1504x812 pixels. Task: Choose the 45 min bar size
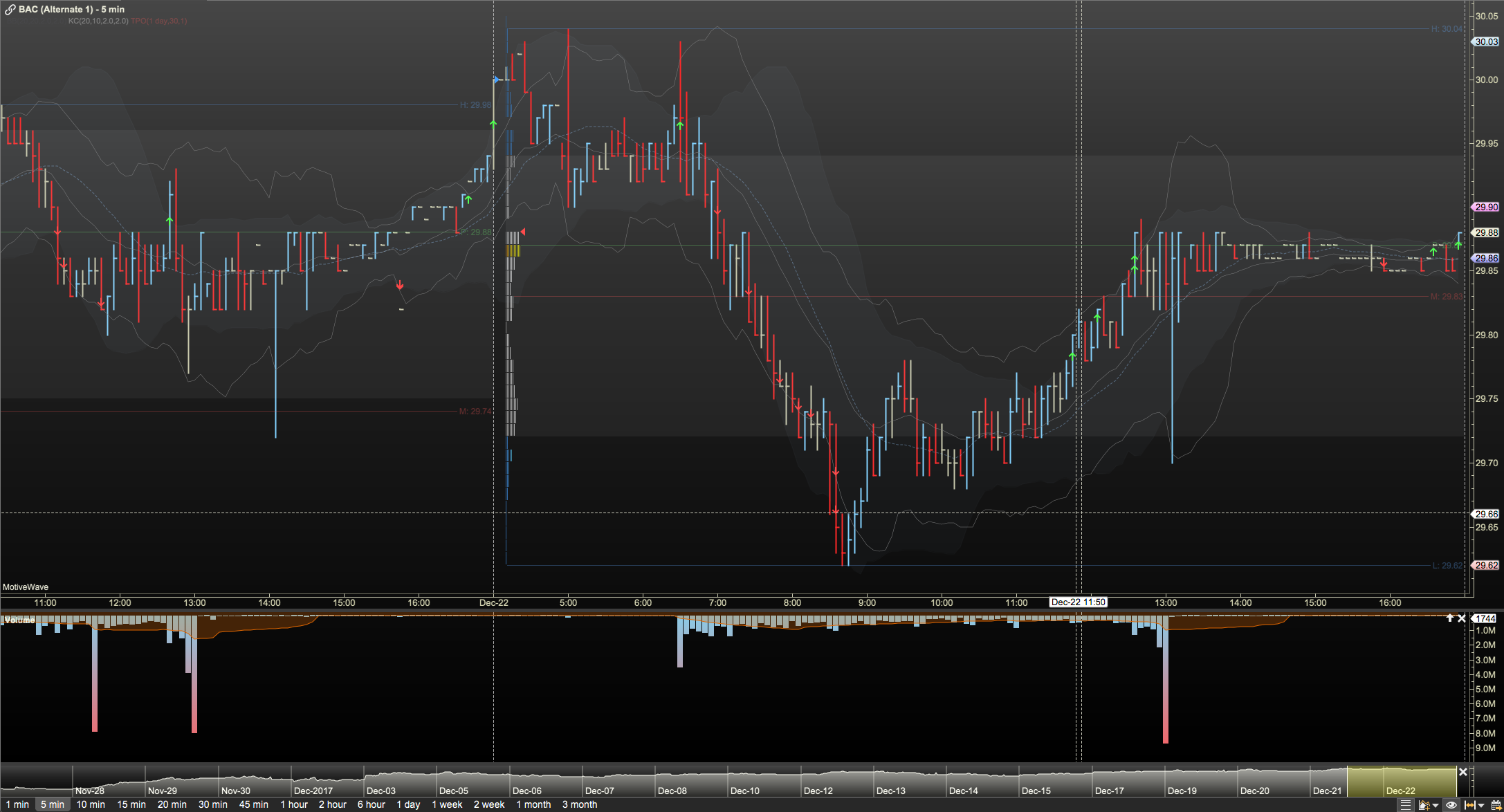254,804
